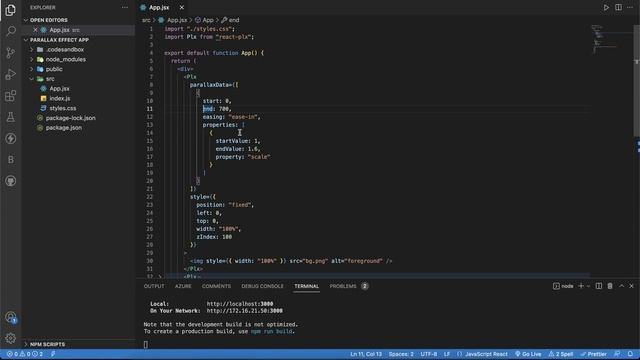Viewport: 640px width, 360px height.
Task: Close App.jsx in Open Editors list
Action: tap(36, 30)
